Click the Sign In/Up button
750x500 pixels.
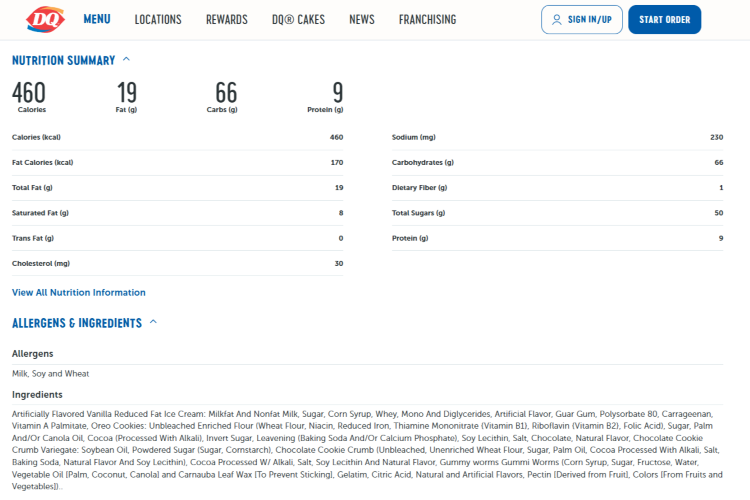point(582,20)
